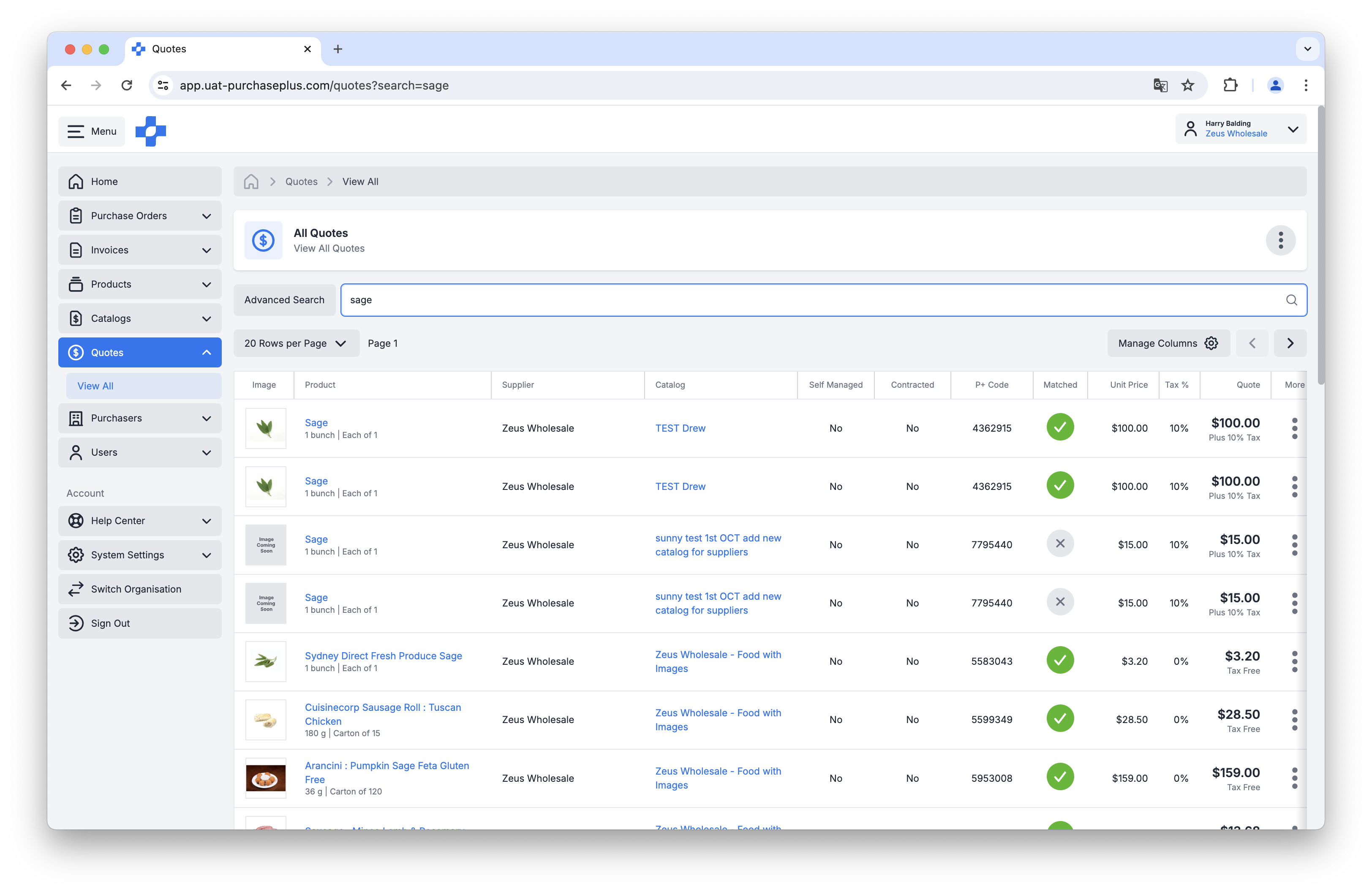The height and width of the screenshot is (892, 1372).
Task: Expand Catalogs sidebar section
Action: 139,318
